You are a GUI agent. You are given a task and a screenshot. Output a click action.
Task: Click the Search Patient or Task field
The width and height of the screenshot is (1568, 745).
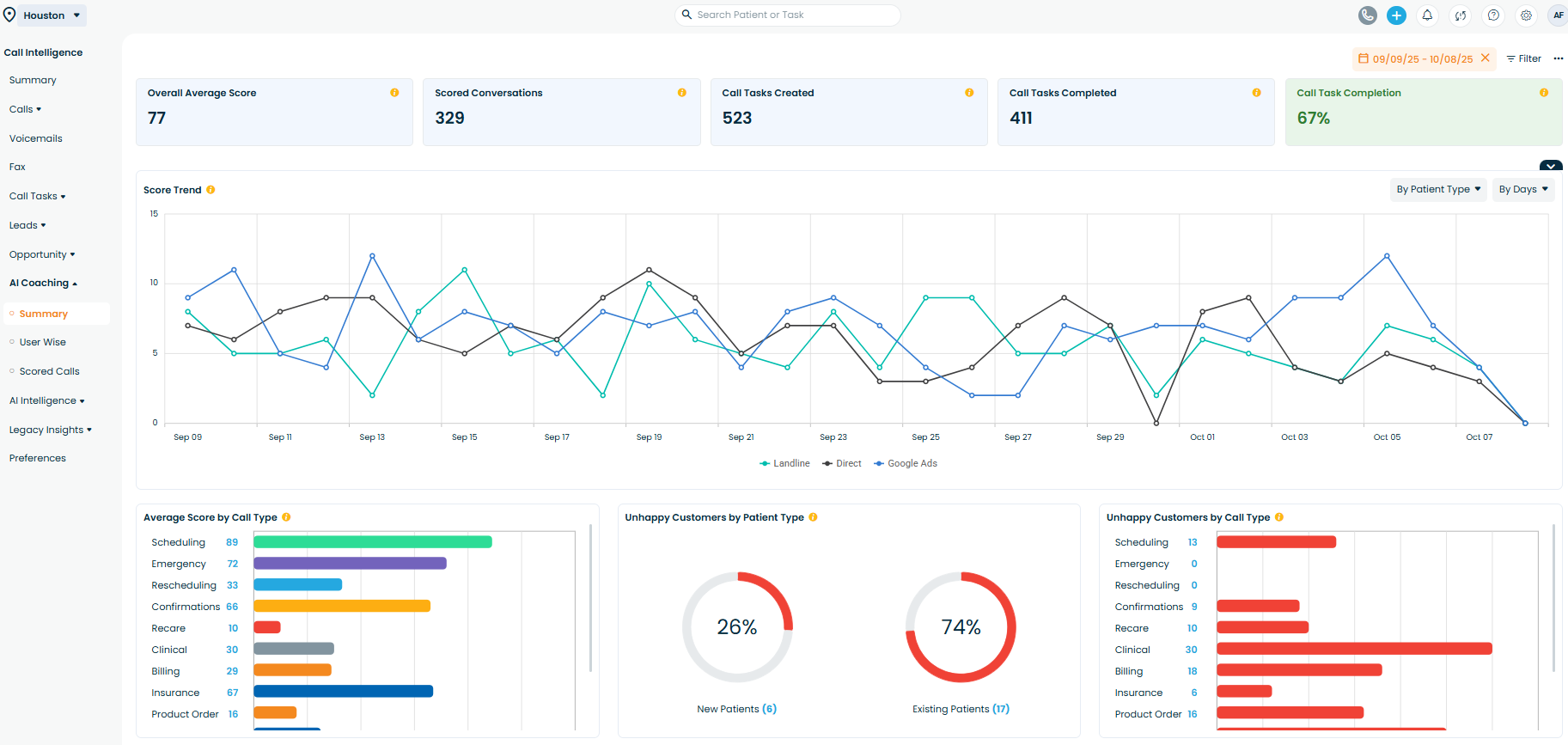coord(787,15)
